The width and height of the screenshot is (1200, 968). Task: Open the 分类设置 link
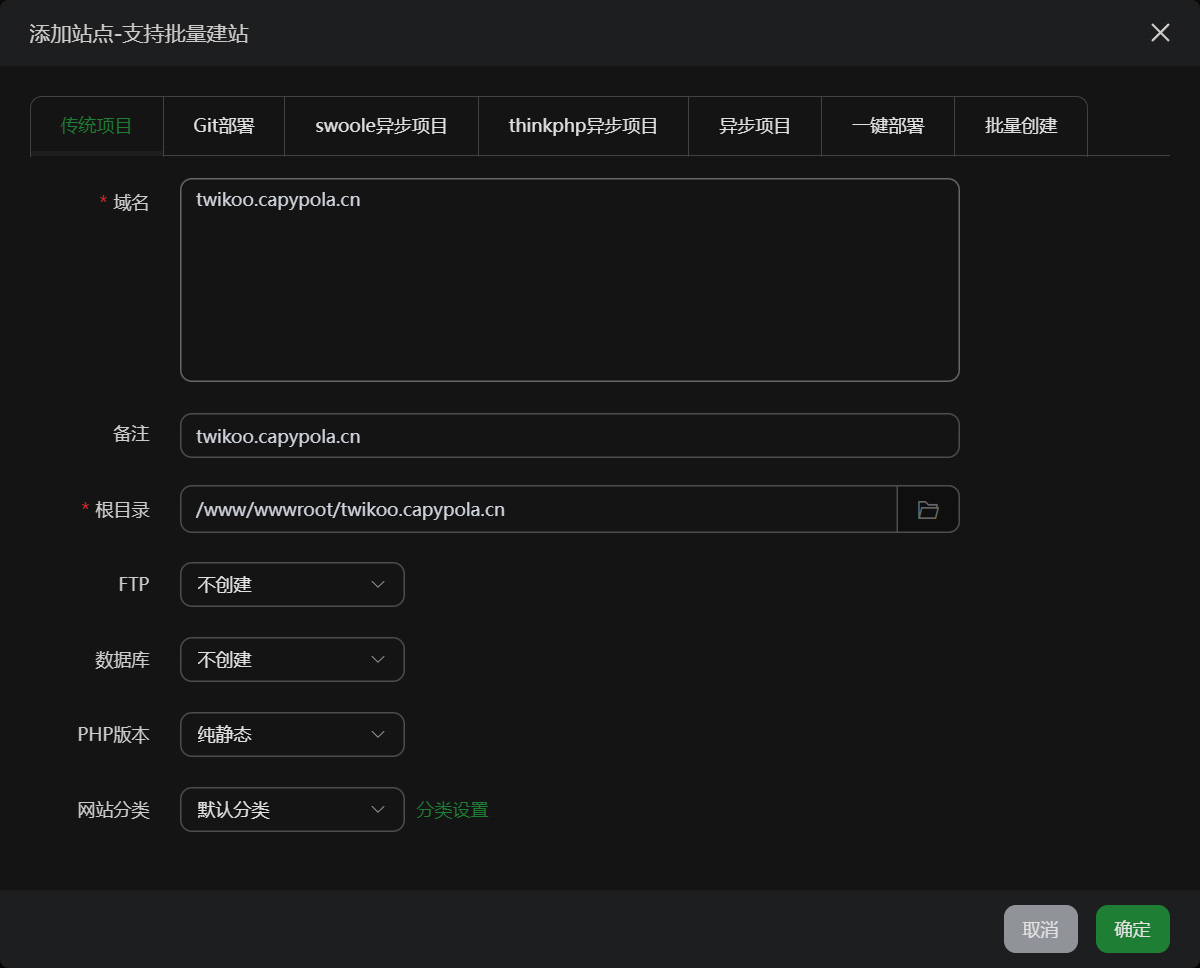point(453,810)
